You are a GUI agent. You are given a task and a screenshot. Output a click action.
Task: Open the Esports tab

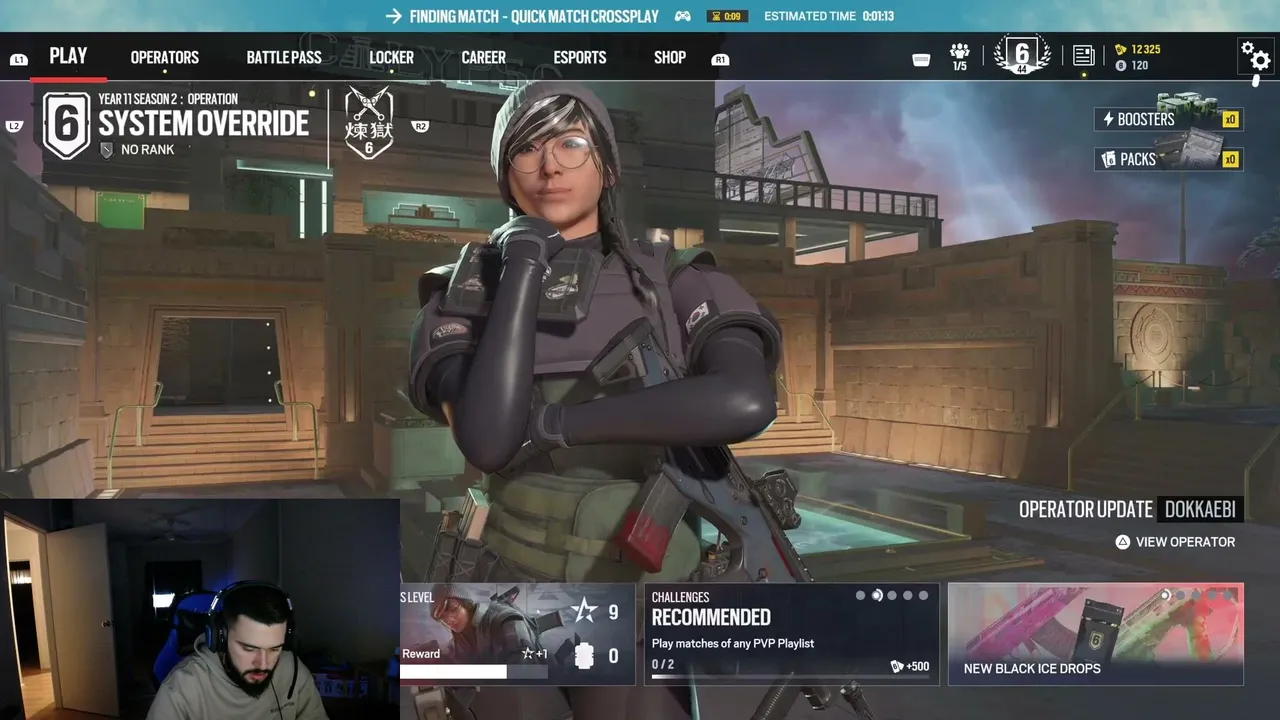coord(580,58)
